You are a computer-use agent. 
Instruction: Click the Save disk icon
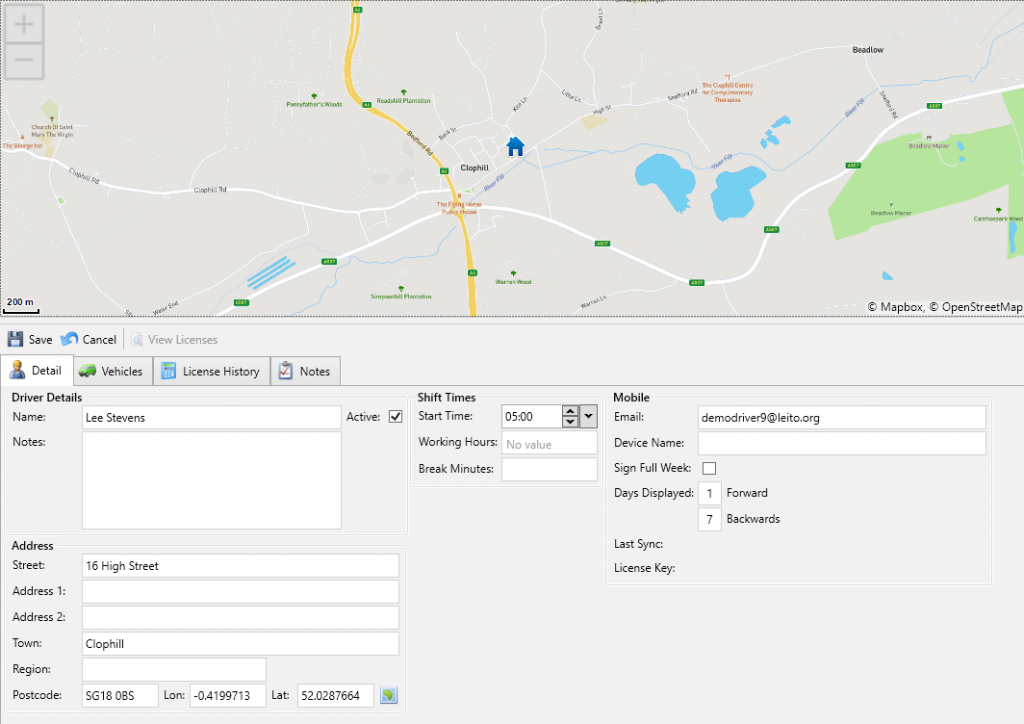(16, 339)
